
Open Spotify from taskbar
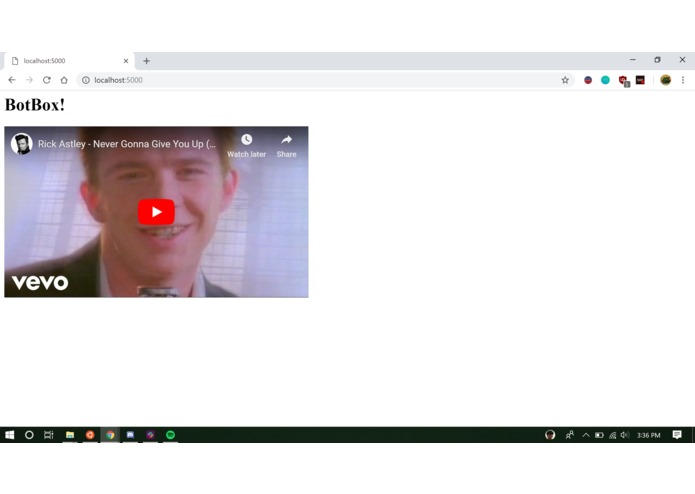170,435
